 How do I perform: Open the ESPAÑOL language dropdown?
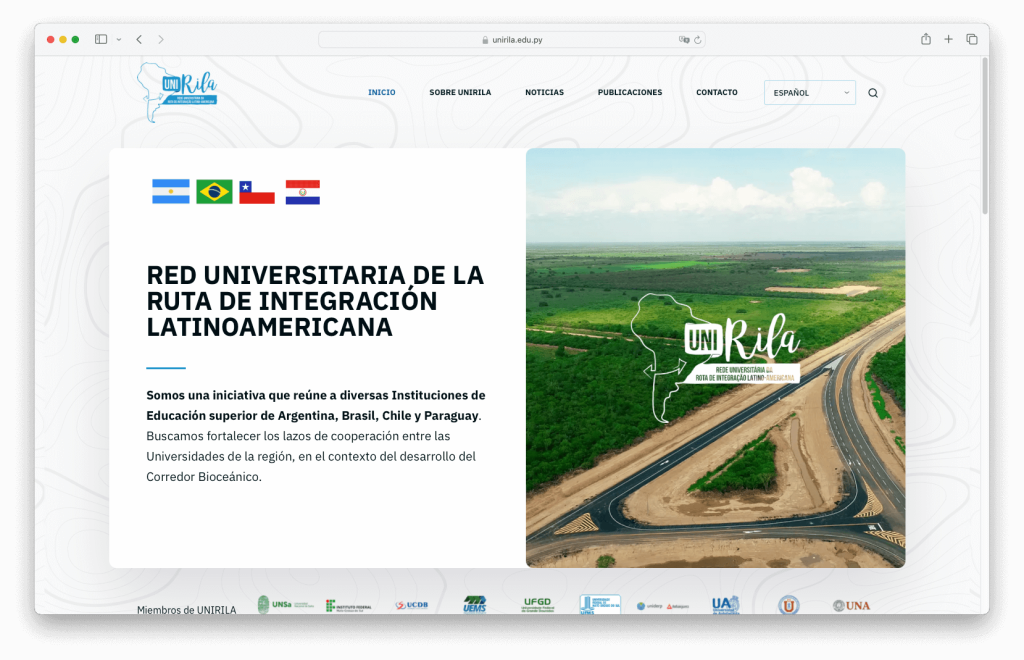[809, 93]
